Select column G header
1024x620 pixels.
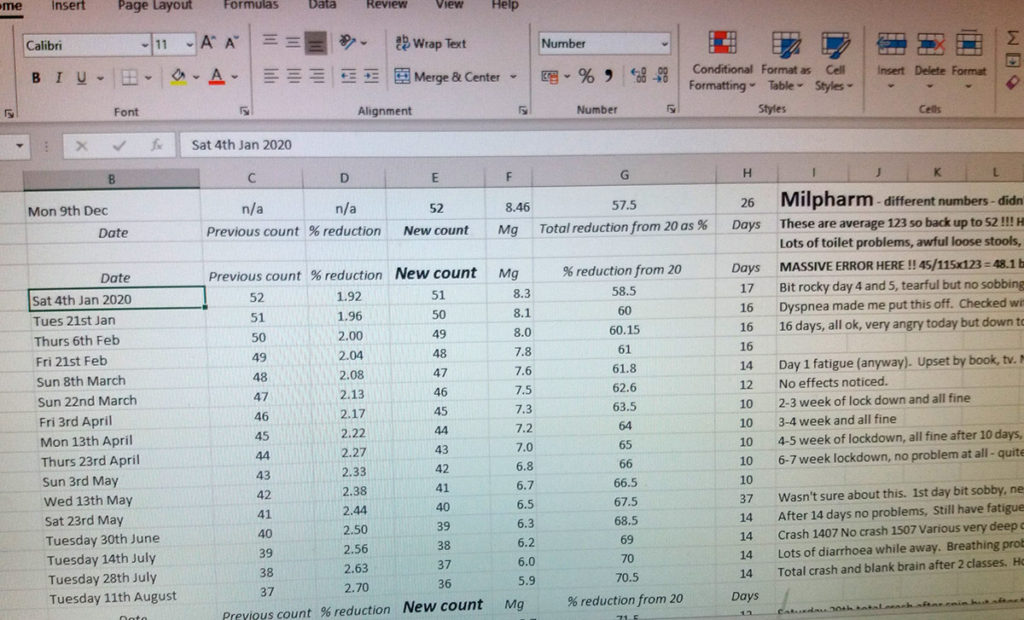tap(624, 174)
